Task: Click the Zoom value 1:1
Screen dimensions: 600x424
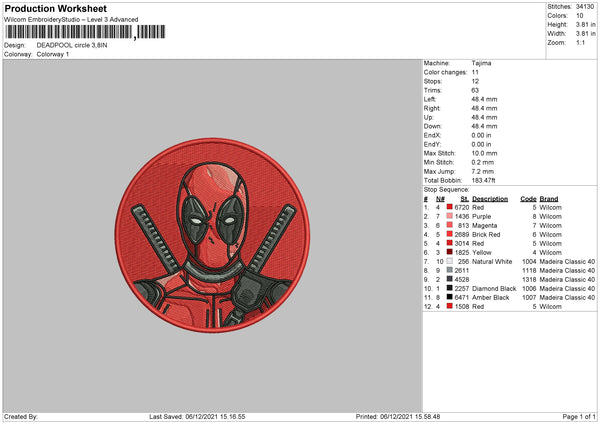Action: pyautogui.click(x=580, y=42)
